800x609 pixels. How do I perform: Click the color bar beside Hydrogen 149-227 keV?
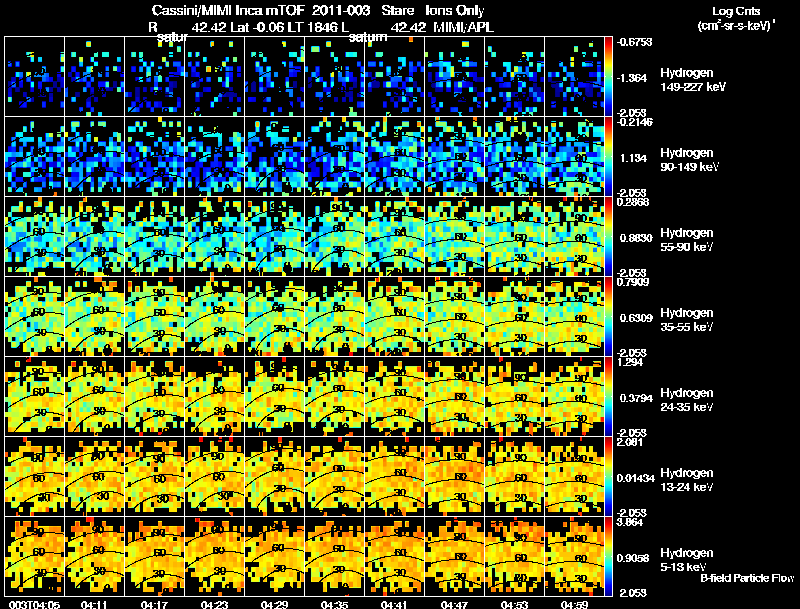pyautogui.click(x=608, y=77)
